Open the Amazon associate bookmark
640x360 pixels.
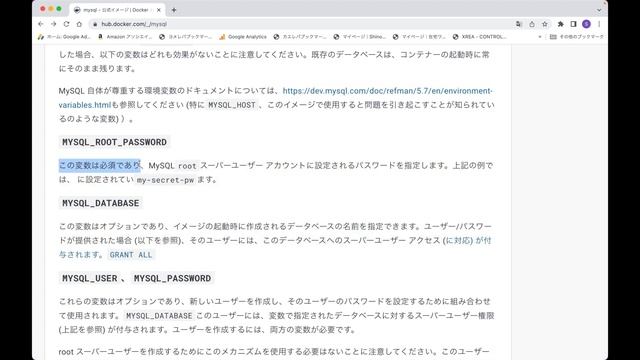(x=124, y=37)
